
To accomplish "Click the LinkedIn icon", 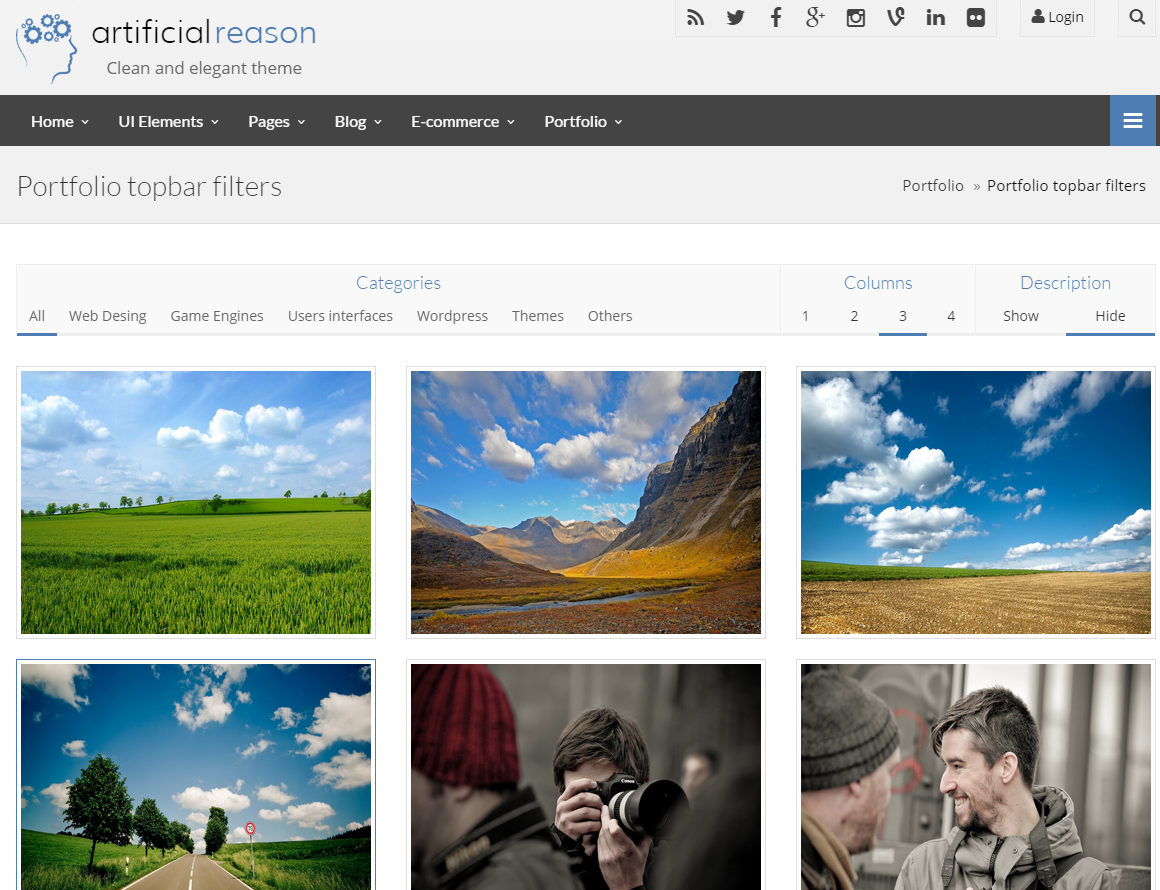I will 936,17.
